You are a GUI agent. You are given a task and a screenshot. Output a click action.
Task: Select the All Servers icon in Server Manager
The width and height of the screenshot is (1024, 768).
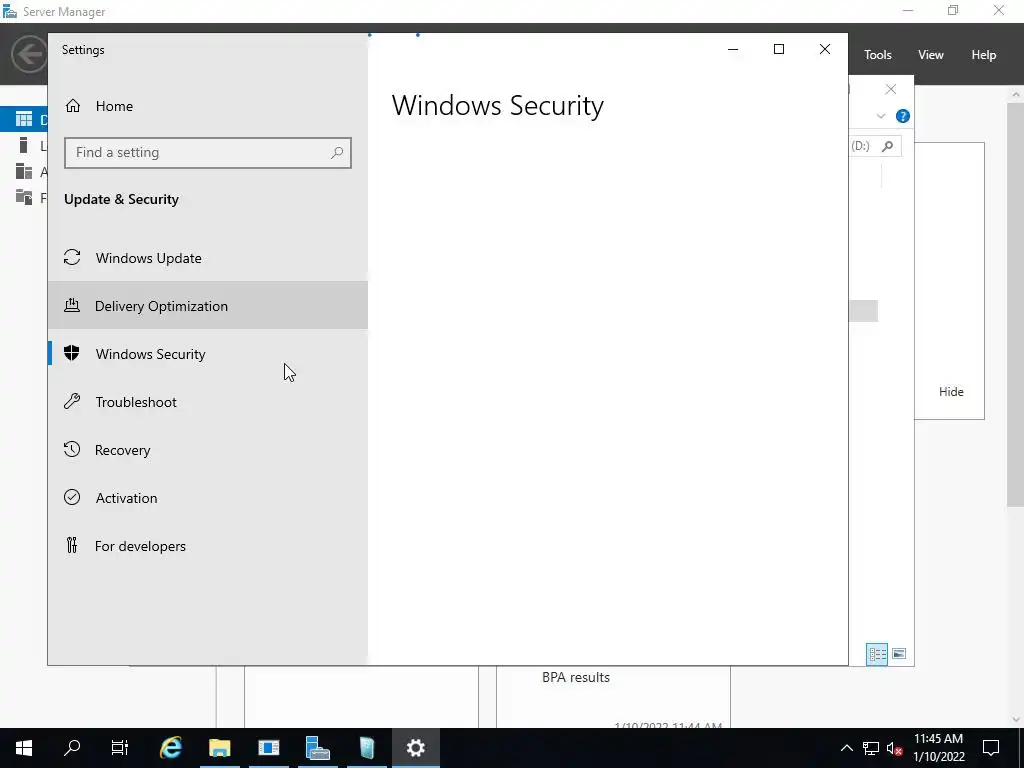24,171
